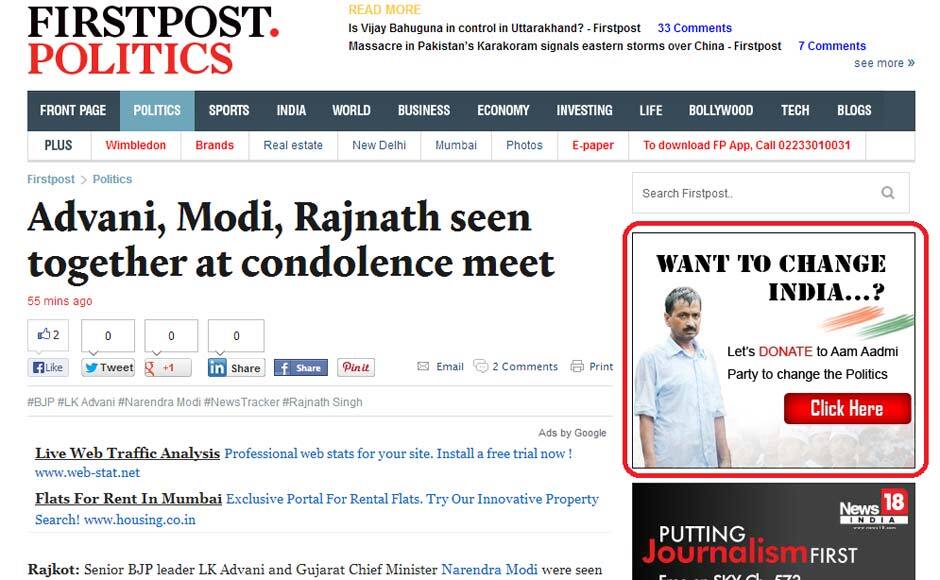Viewport: 940px width, 580px height.
Task: Click the E-paper link
Action: point(593,145)
